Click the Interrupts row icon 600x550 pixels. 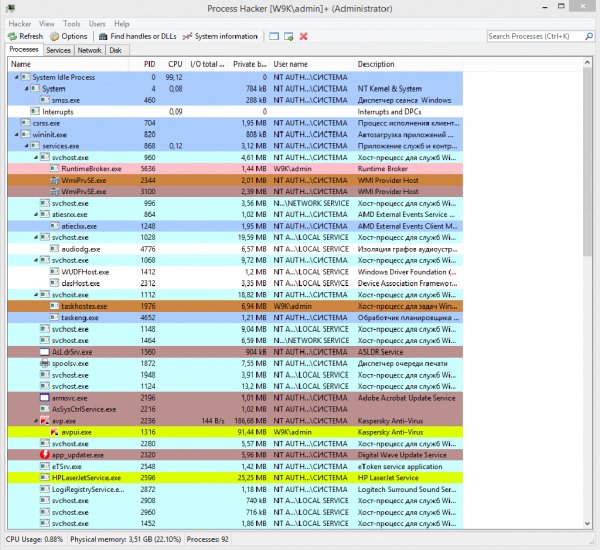[35, 111]
